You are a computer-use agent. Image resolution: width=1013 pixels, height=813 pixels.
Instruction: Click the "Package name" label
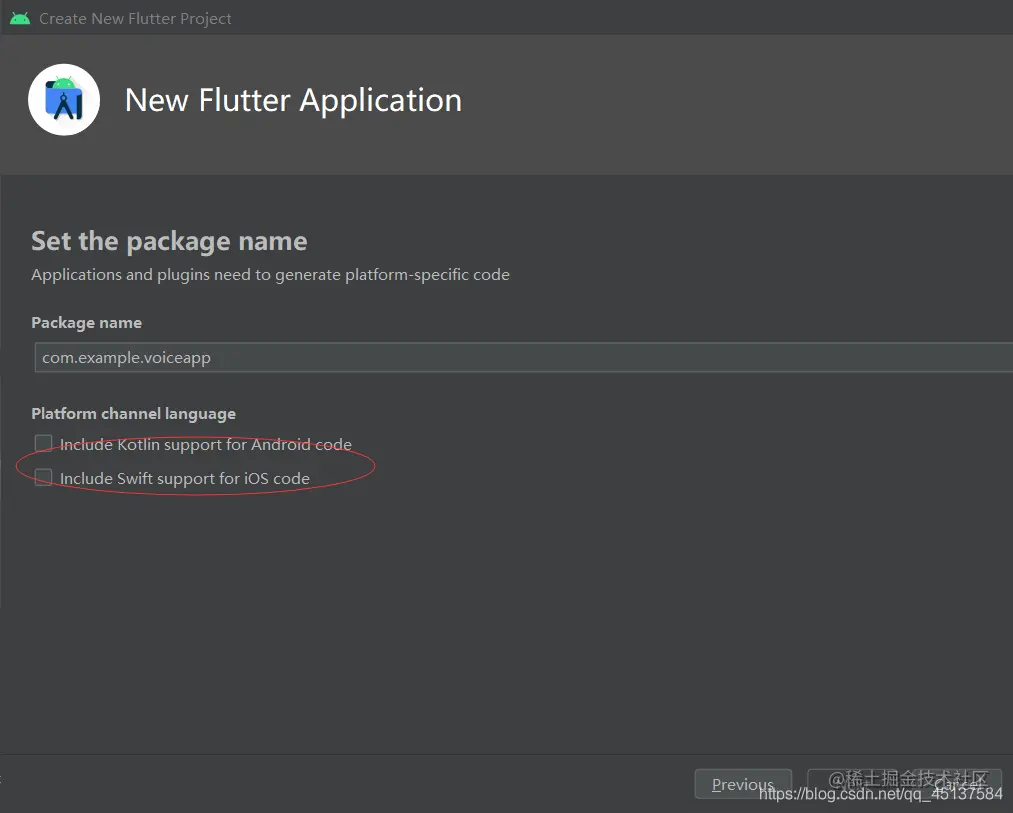pyautogui.click(x=87, y=322)
